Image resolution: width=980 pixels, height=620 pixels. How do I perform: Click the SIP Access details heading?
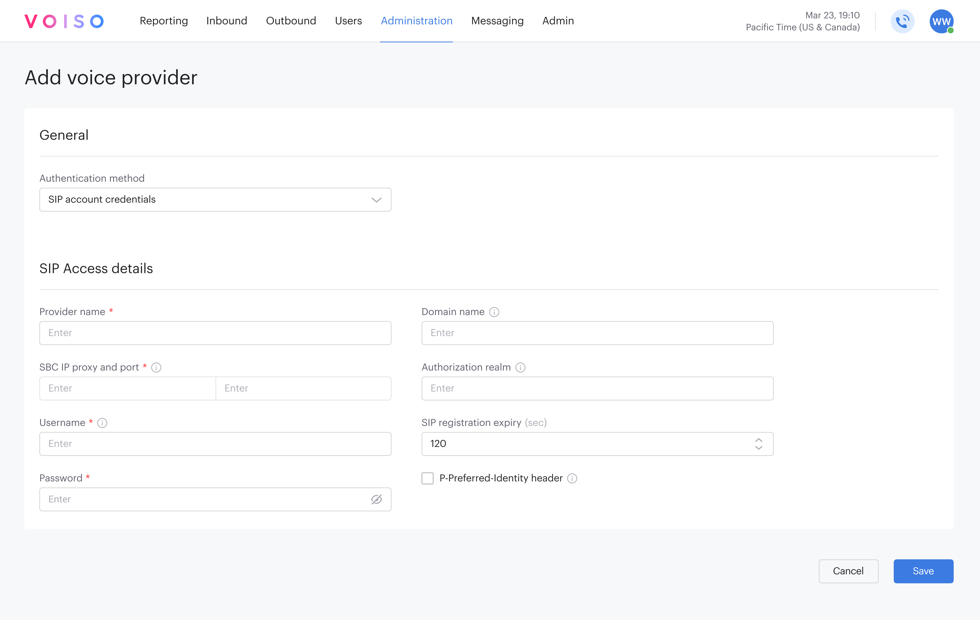pyautogui.click(x=96, y=269)
